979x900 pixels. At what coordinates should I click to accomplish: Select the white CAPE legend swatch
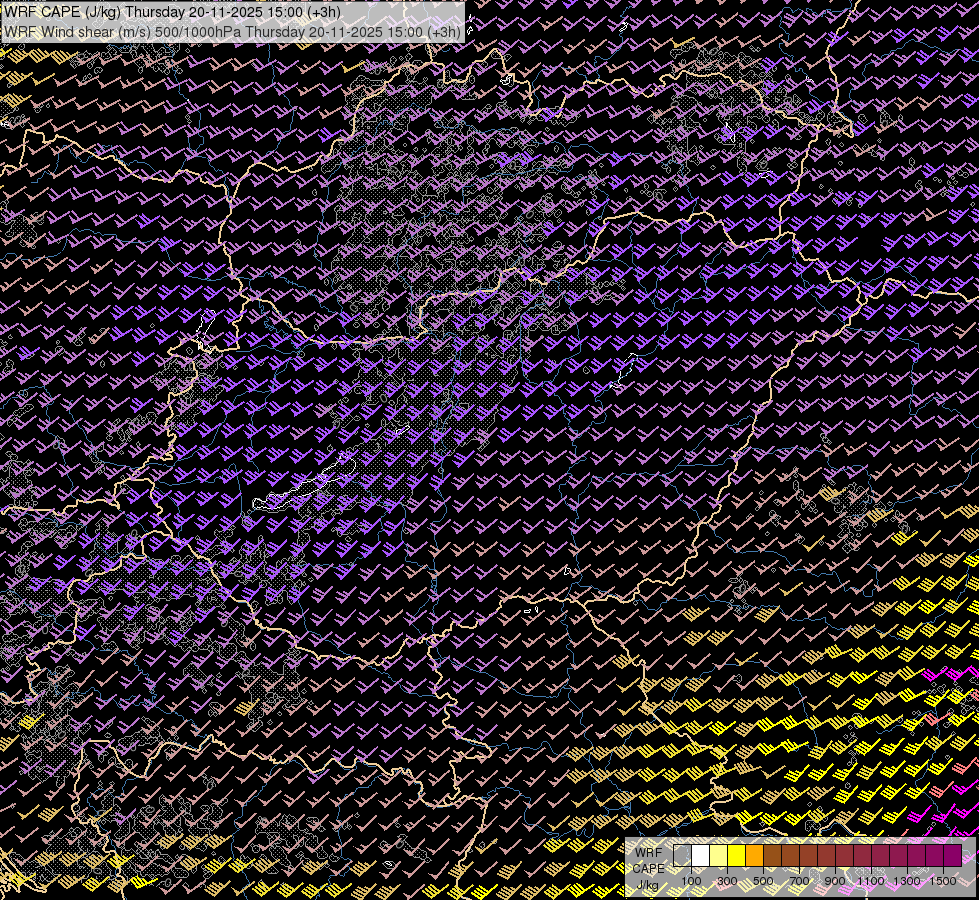701,855
